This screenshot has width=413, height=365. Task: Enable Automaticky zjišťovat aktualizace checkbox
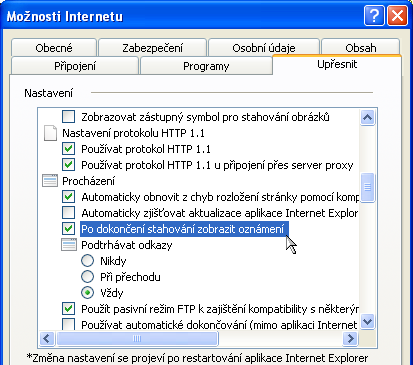click(x=68, y=213)
